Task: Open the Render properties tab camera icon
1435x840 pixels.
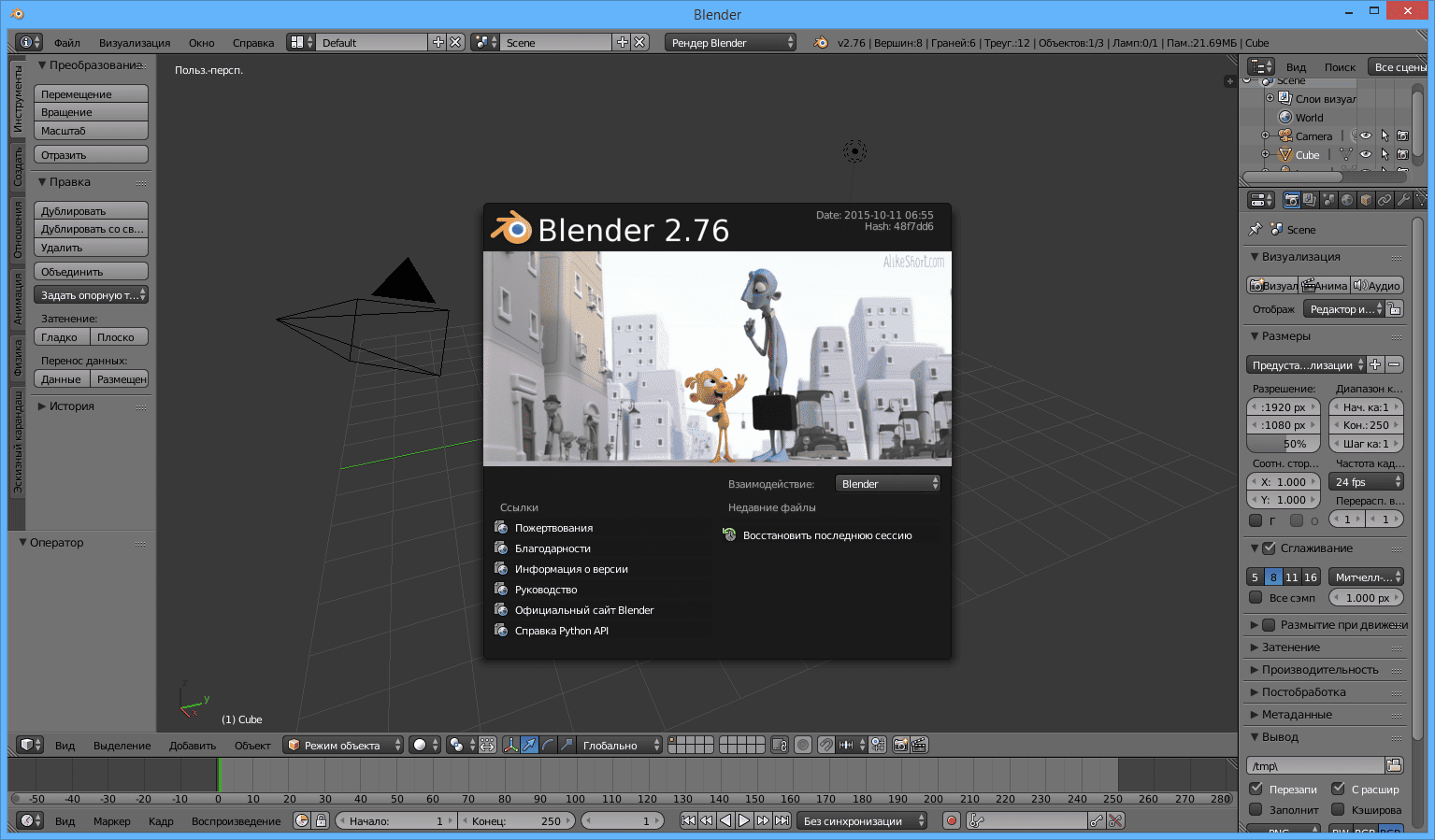Action: [x=1291, y=200]
